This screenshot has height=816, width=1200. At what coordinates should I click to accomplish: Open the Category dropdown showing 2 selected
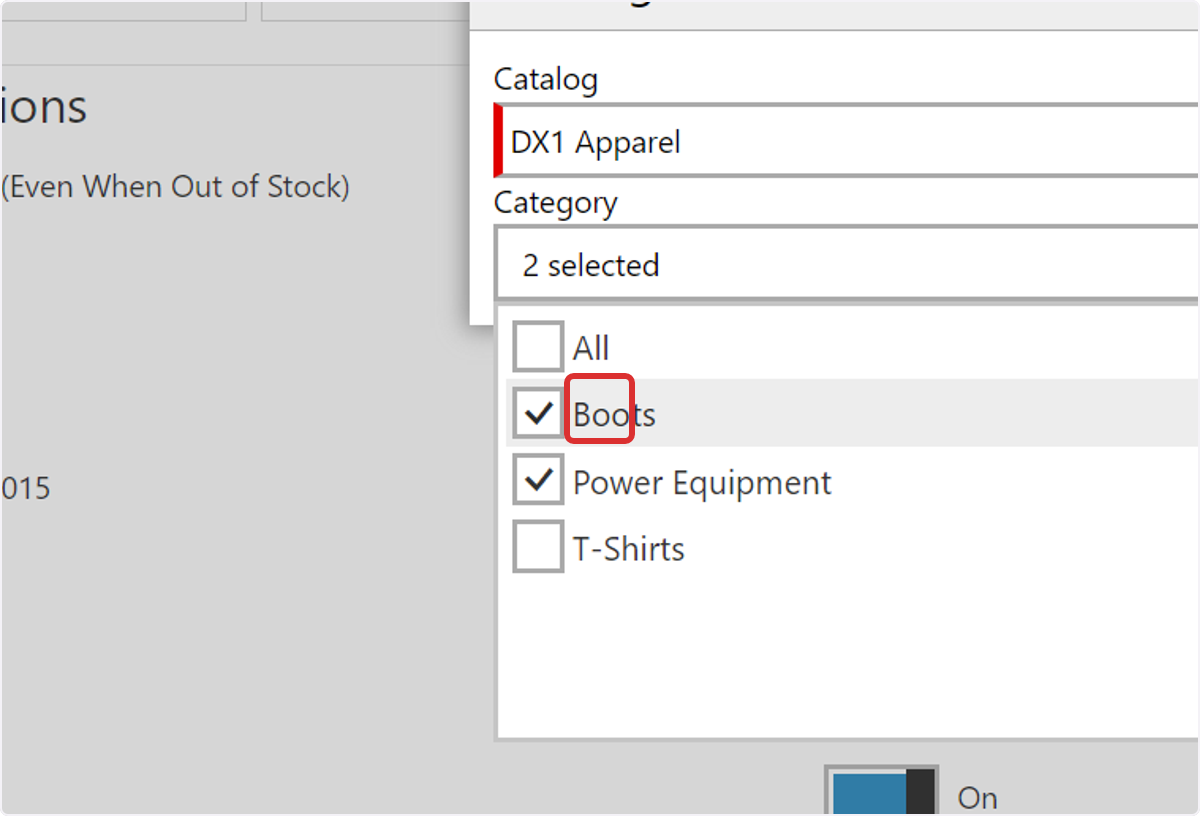847,265
